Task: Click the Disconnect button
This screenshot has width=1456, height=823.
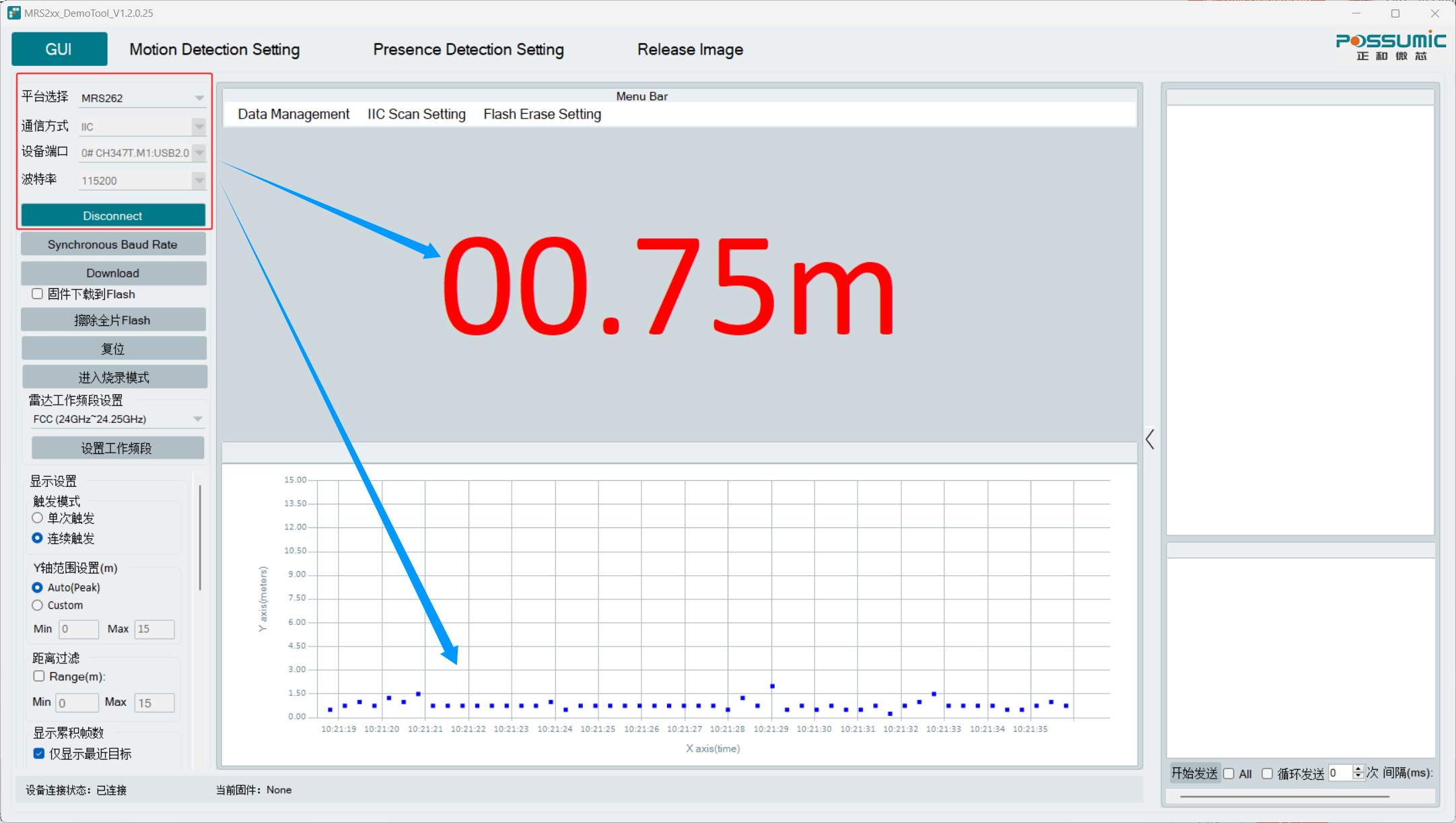Action: point(113,216)
